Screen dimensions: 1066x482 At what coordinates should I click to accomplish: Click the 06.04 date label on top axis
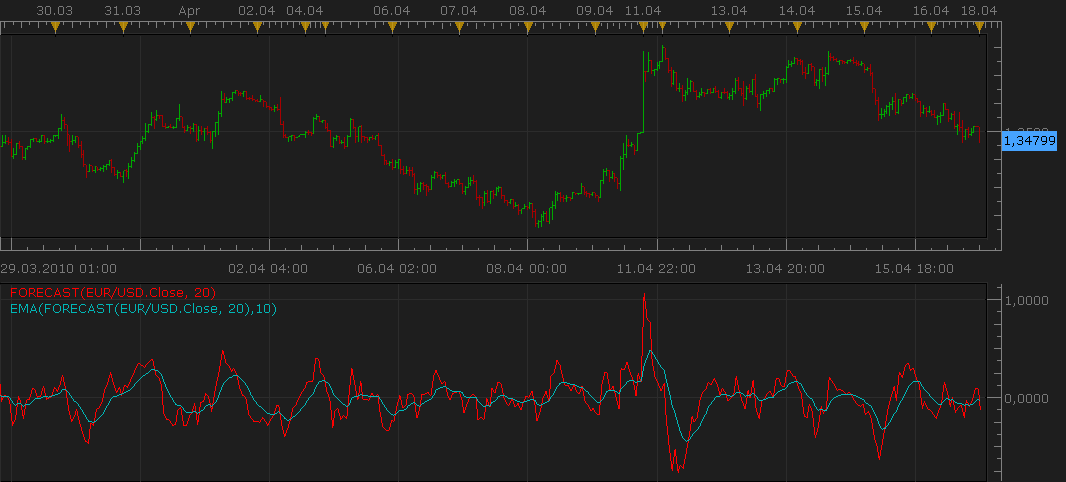[392, 11]
